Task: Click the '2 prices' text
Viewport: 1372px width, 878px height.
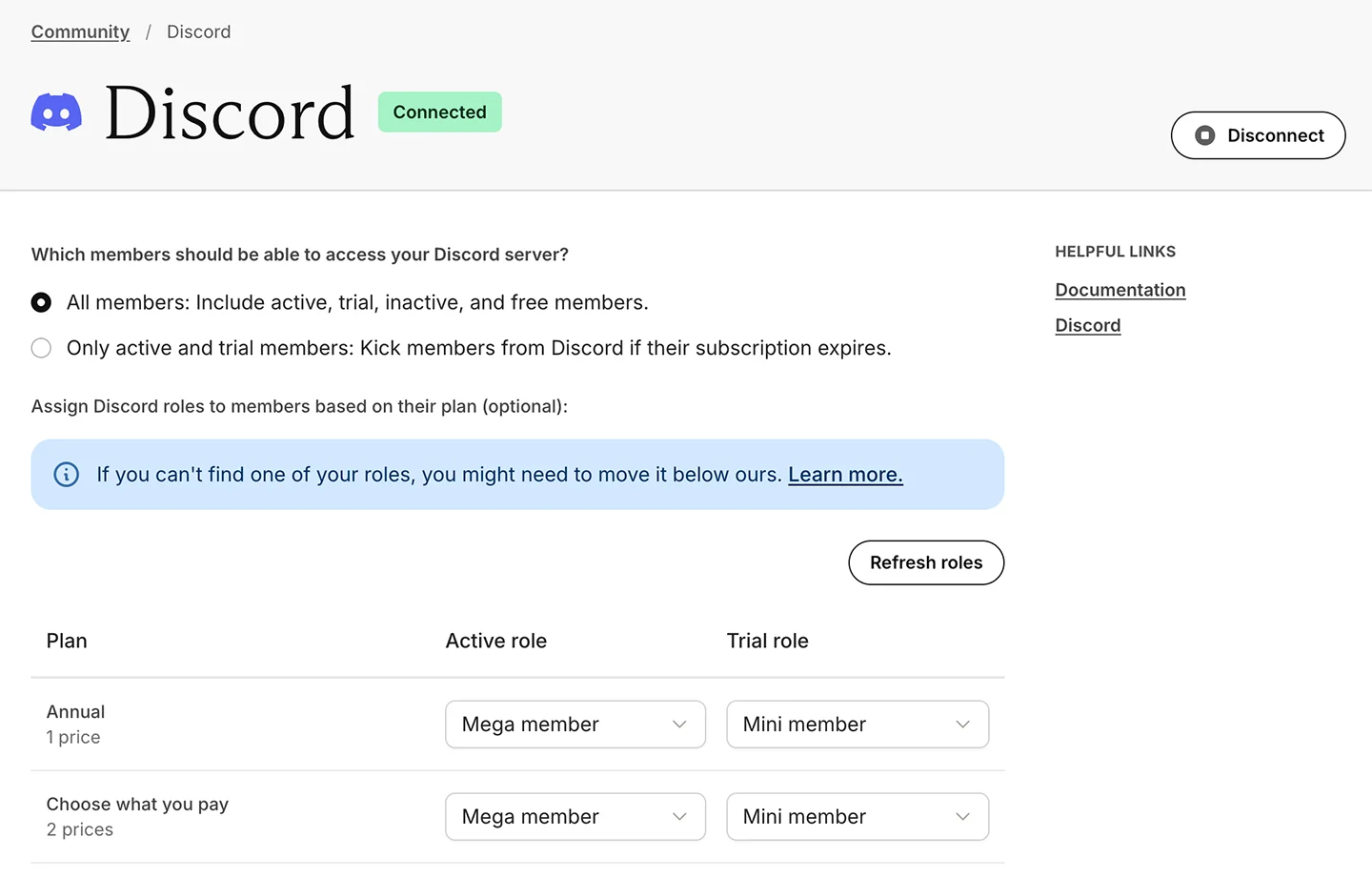Action: click(80, 829)
